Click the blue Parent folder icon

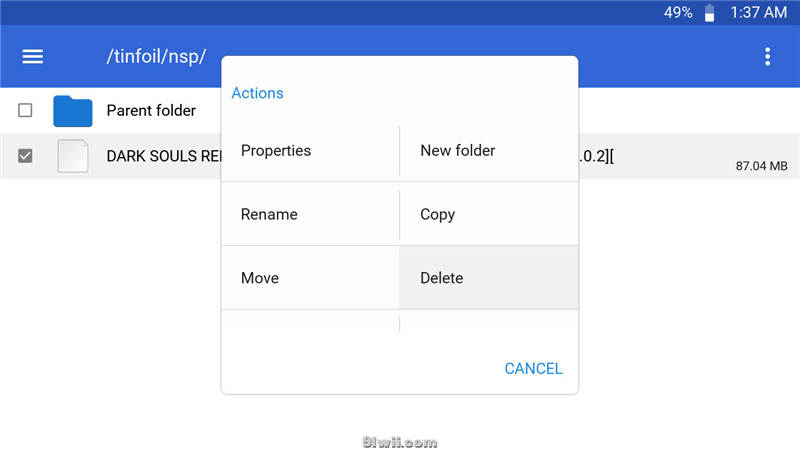pos(72,111)
